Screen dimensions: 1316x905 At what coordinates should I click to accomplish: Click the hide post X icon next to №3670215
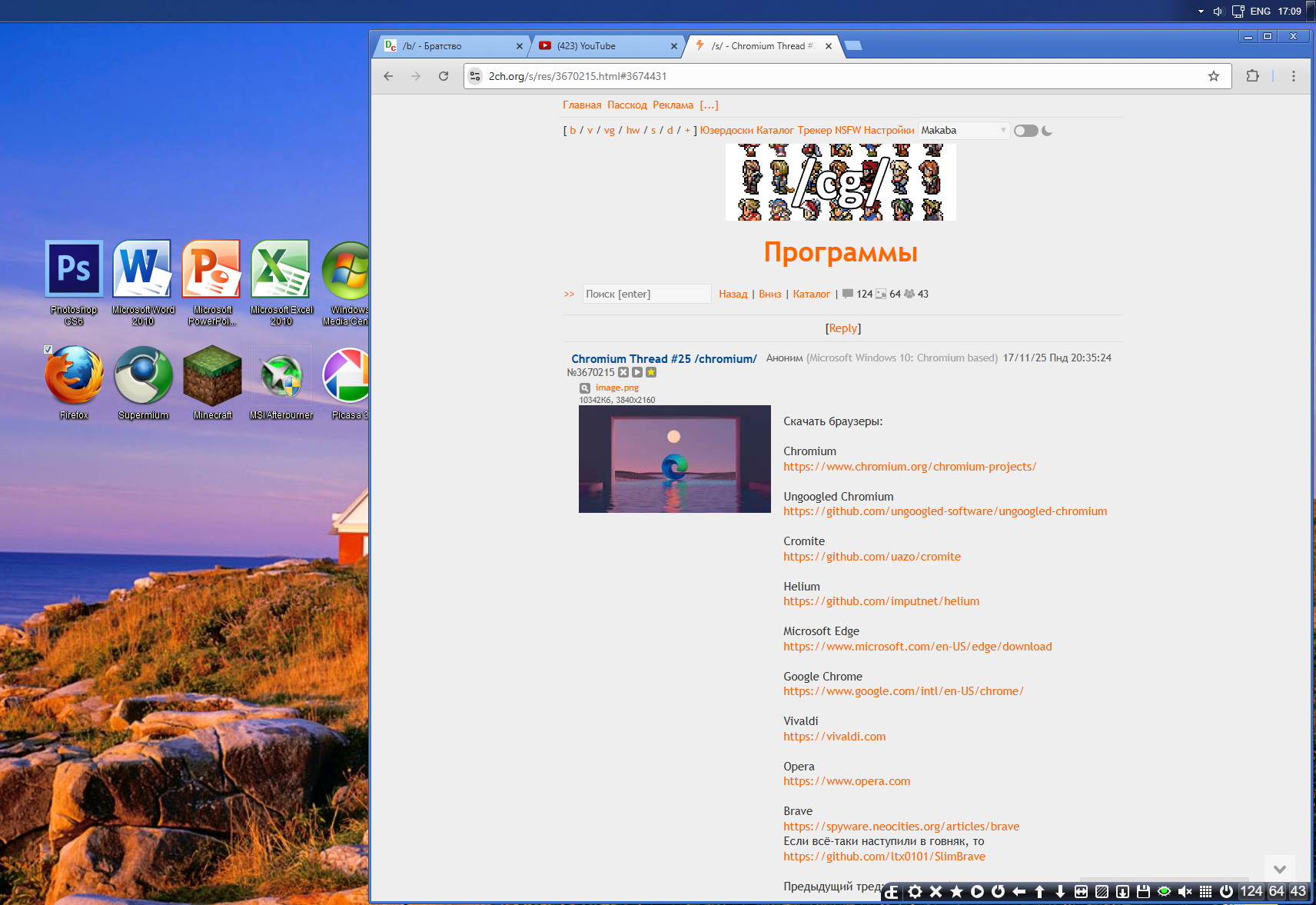tap(623, 372)
